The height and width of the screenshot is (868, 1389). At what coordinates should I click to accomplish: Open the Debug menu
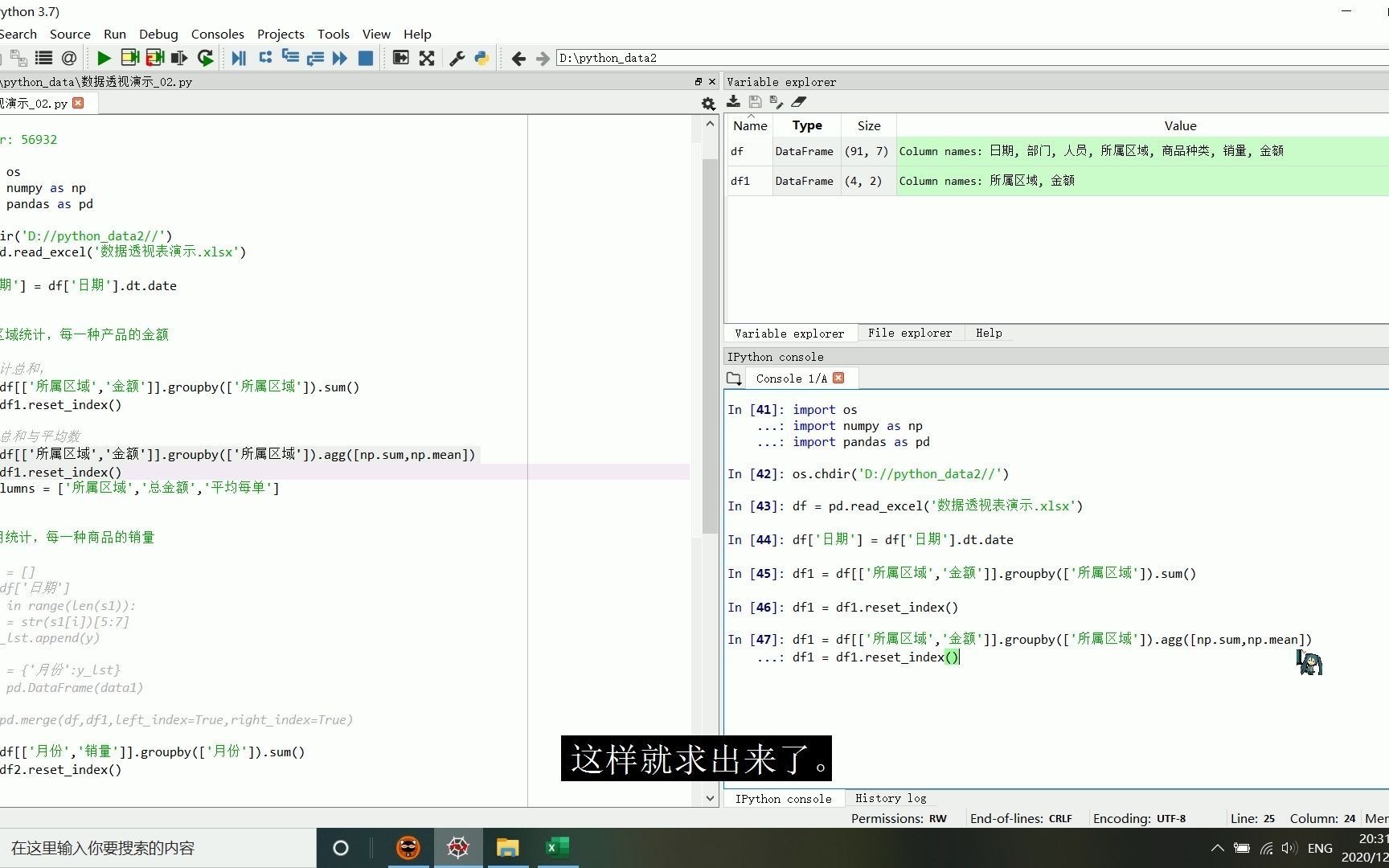point(158,34)
